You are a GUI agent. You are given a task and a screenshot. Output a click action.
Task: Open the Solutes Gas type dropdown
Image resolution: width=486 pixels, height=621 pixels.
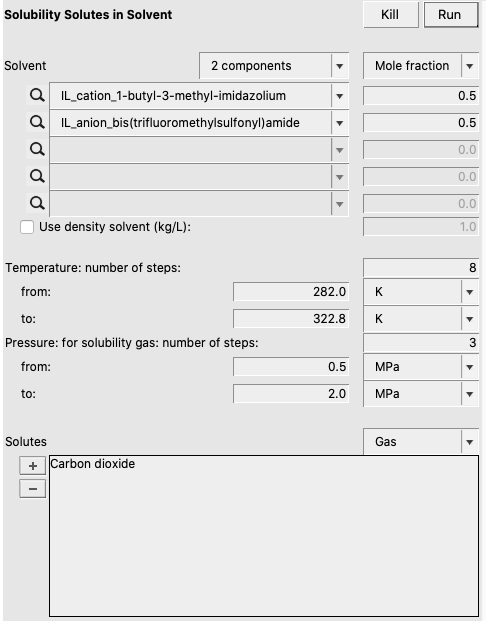[421, 442]
